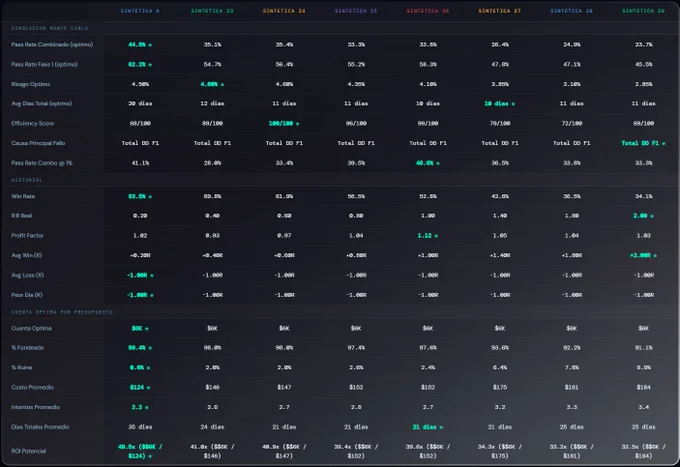Click the 12 dias Avg Dias Total value
680x467 pixels.
pyautogui.click(x=212, y=104)
